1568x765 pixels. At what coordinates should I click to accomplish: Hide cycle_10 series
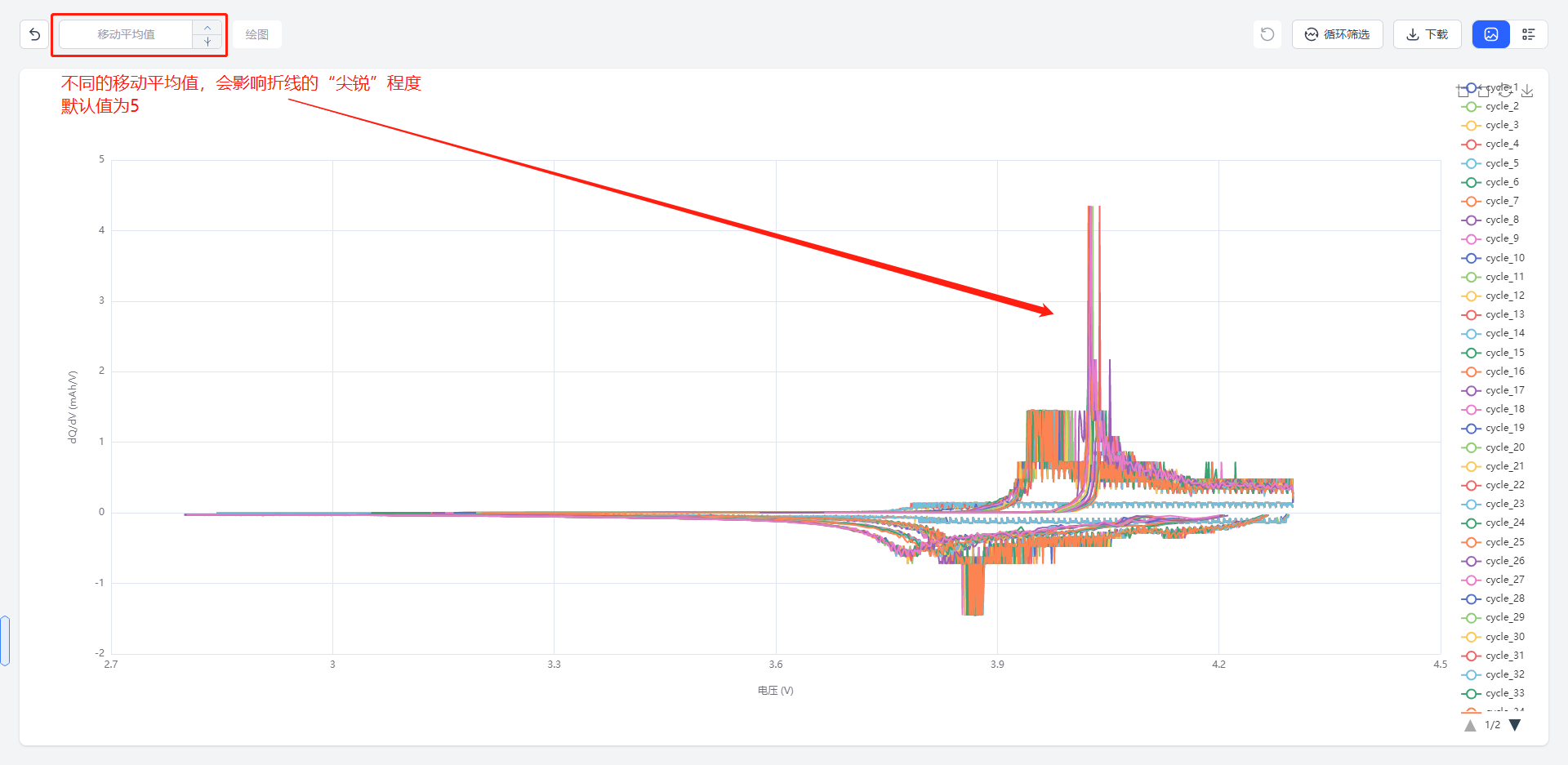(x=1493, y=258)
